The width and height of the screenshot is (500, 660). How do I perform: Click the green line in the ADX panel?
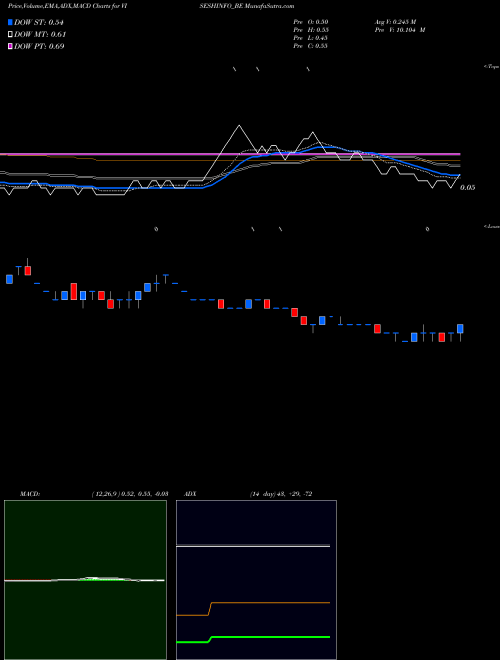point(253,639)
